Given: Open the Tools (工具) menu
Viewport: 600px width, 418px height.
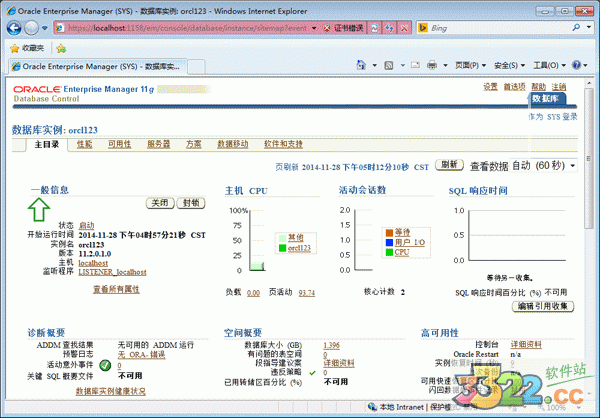Looking at the screenshot, I should (x=549, y=65).
